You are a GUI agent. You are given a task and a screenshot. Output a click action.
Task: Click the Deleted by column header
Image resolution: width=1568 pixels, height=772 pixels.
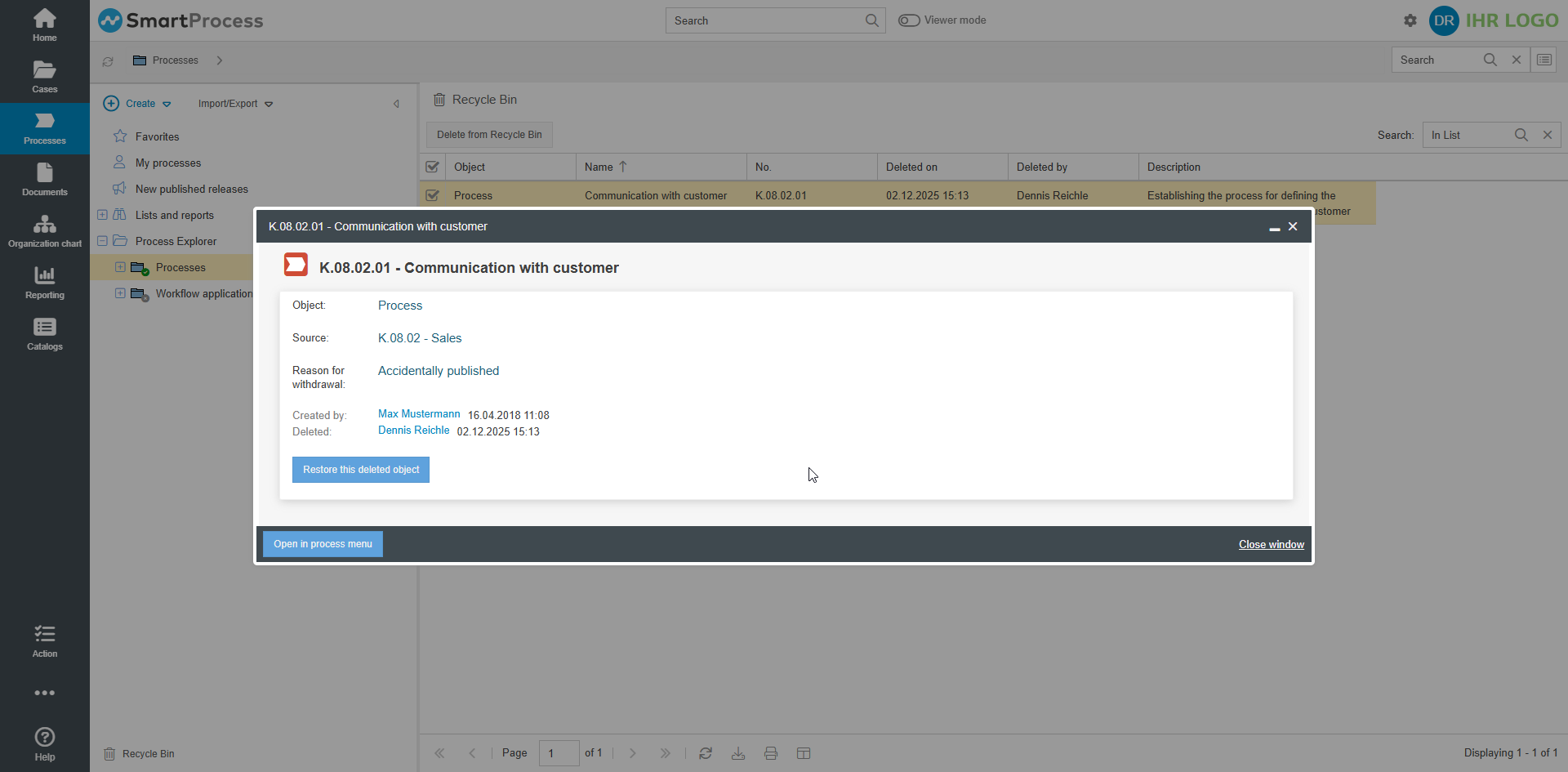[1073, 167]
